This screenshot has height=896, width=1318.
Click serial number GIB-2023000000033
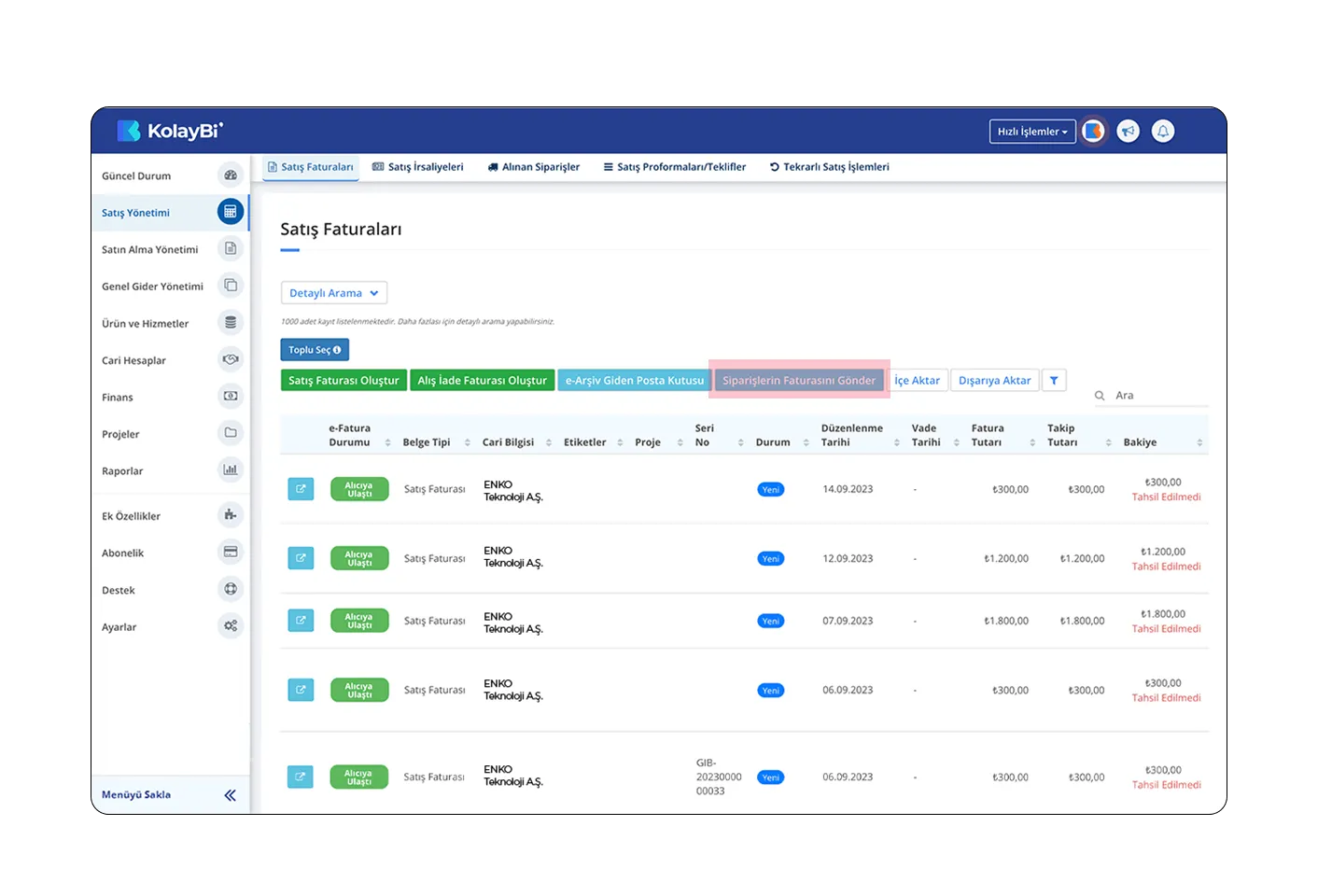[719, 777]
